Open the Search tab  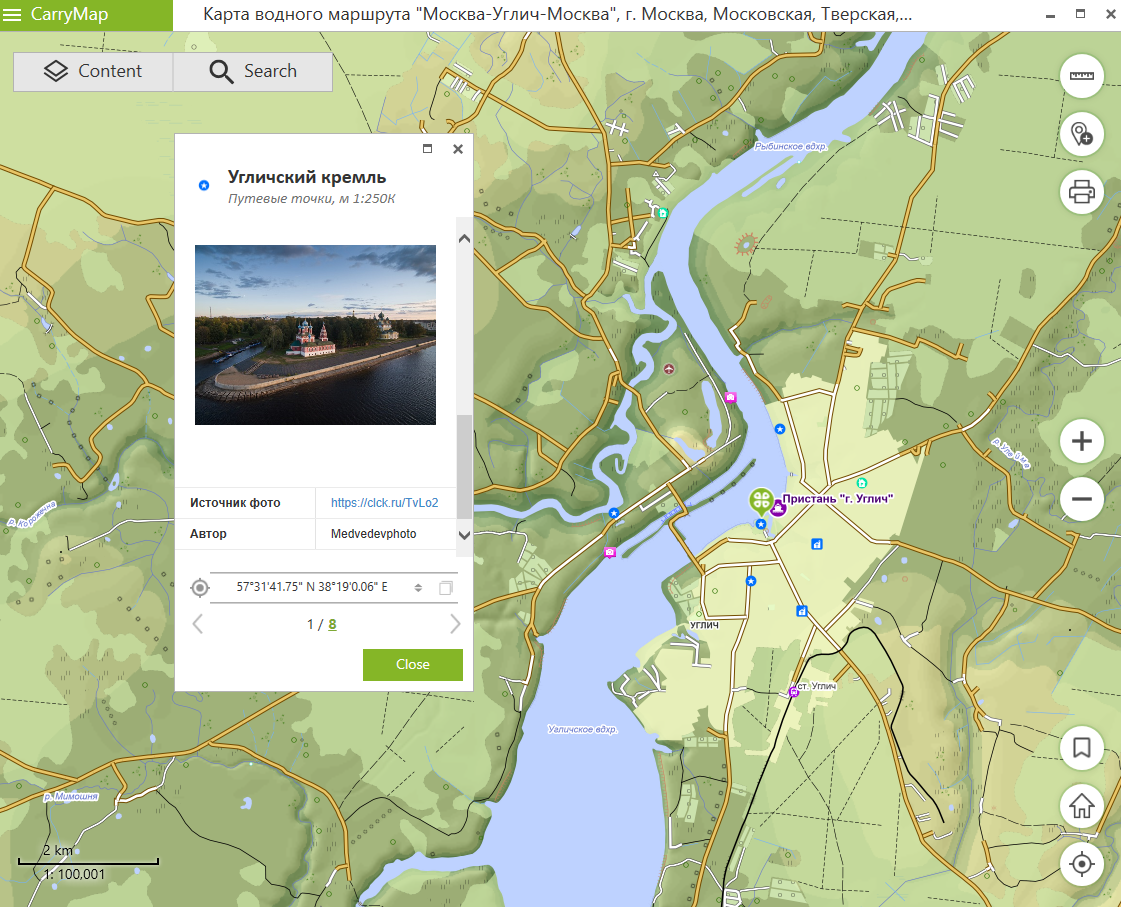[252, 72]
